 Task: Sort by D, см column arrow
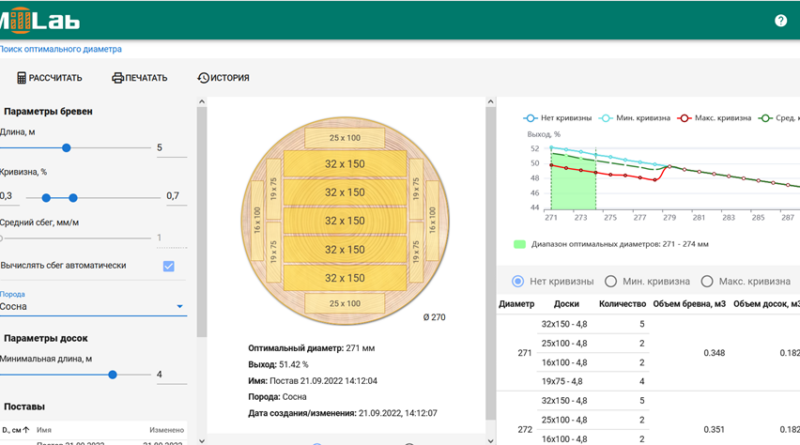tap(26, 430)
